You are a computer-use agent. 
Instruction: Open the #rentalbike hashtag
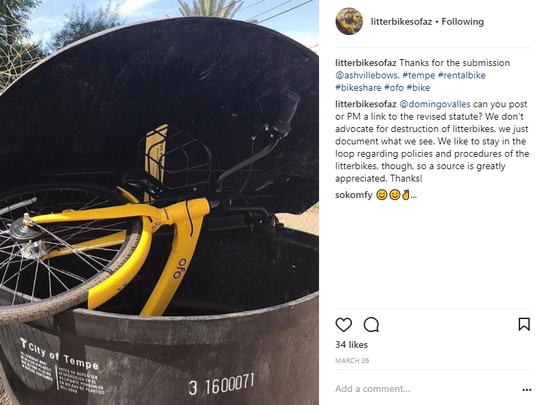click(x=461, y=75)
